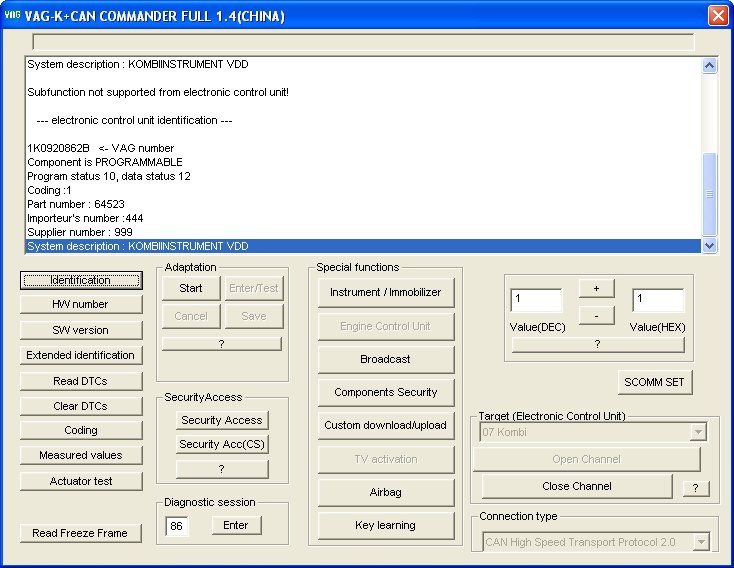Open the SecurityAccess help question mark
The width and height of the screenshot is (734, 568).
[222, 469]
